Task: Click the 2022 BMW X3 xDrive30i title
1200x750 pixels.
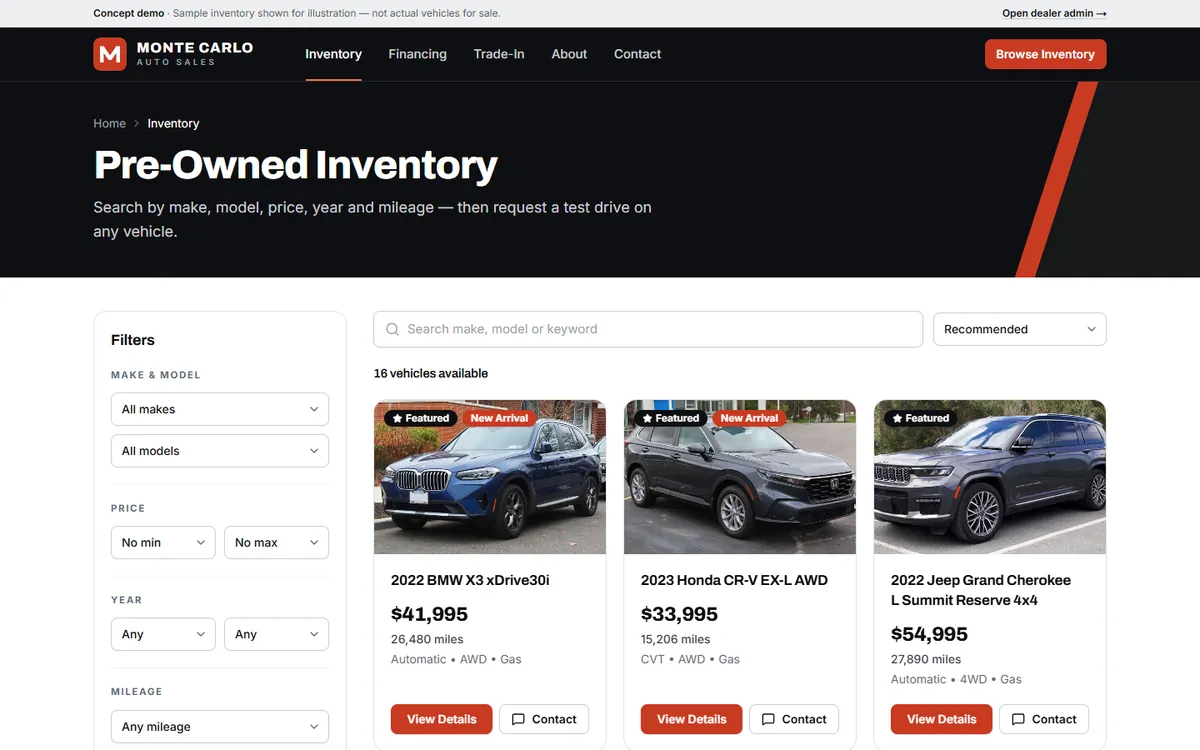Action: tap(470, 580)
